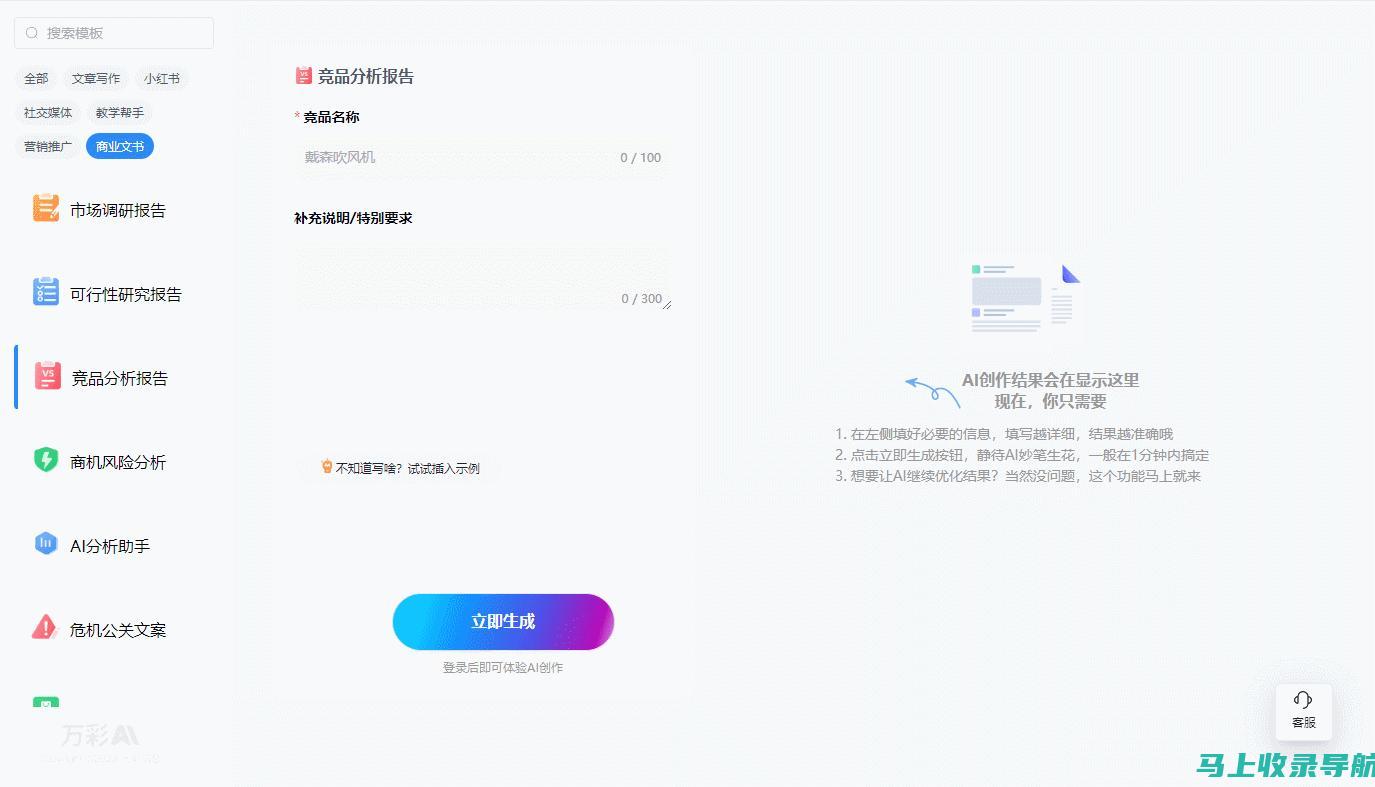This screenshot has width=1375, height=787.
Task: Click the market research report icon
Action: click(x=46, y=208)
